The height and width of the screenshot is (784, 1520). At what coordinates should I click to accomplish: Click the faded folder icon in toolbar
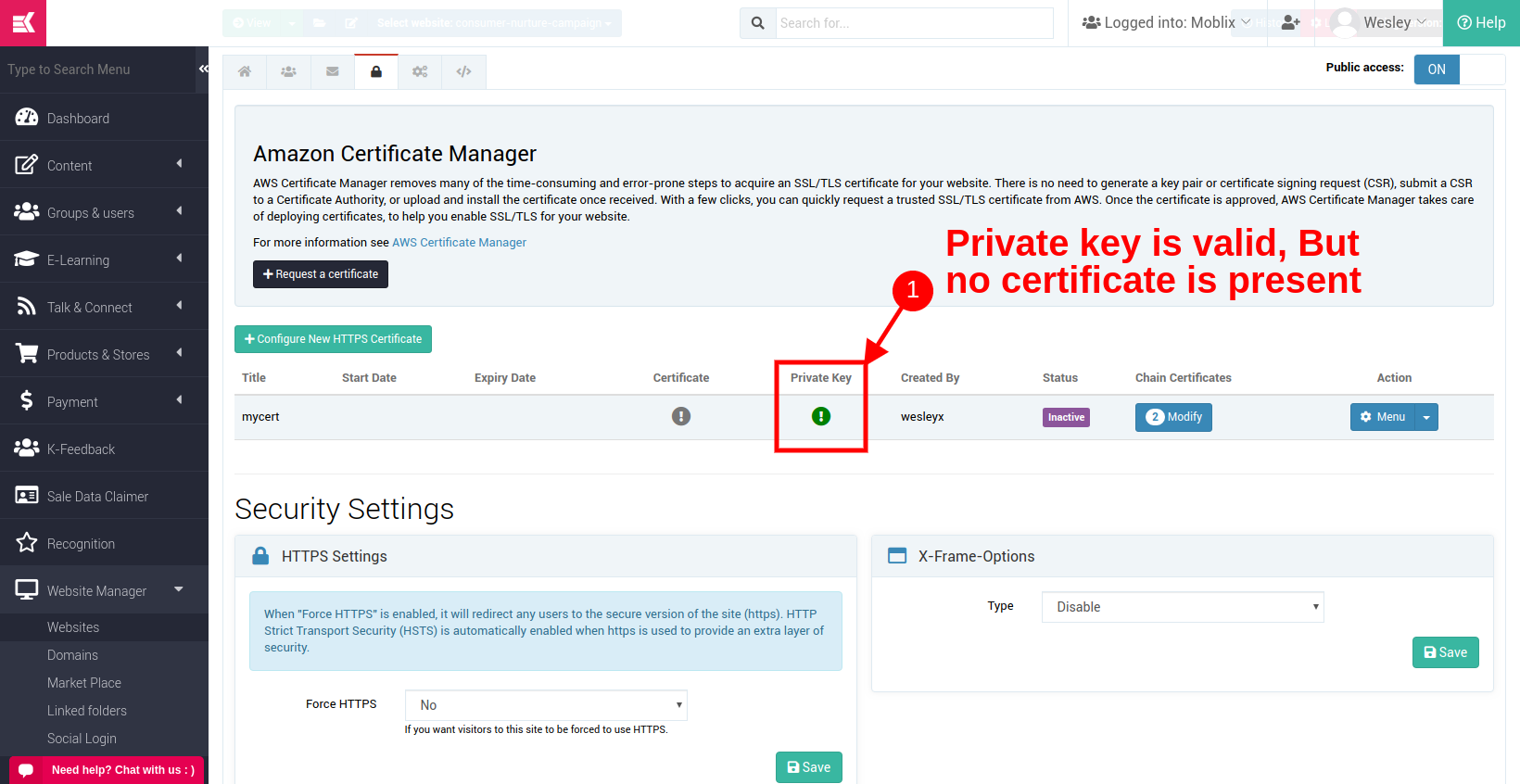(x=319, y=23)
